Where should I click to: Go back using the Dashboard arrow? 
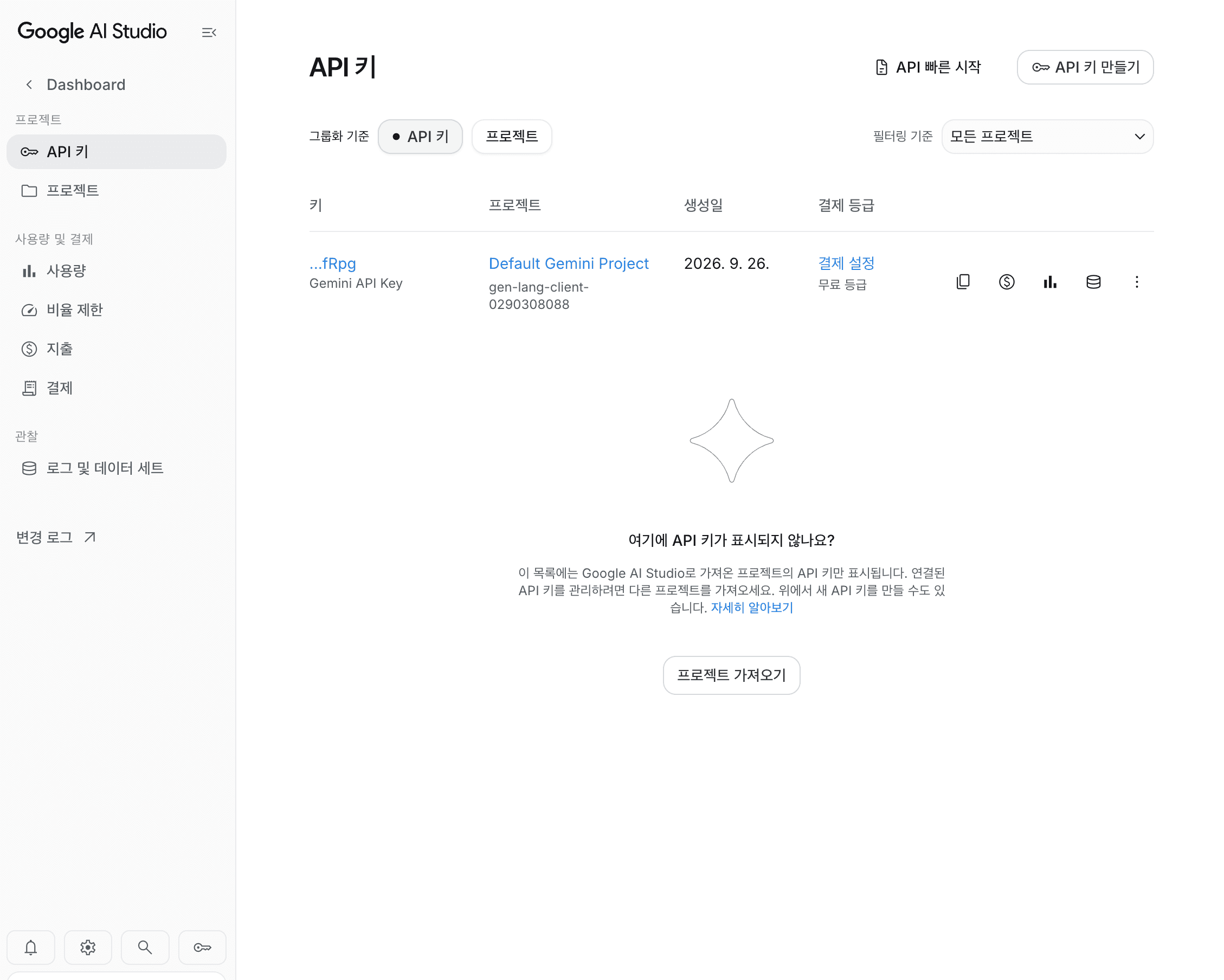click(x=29, y=85)
